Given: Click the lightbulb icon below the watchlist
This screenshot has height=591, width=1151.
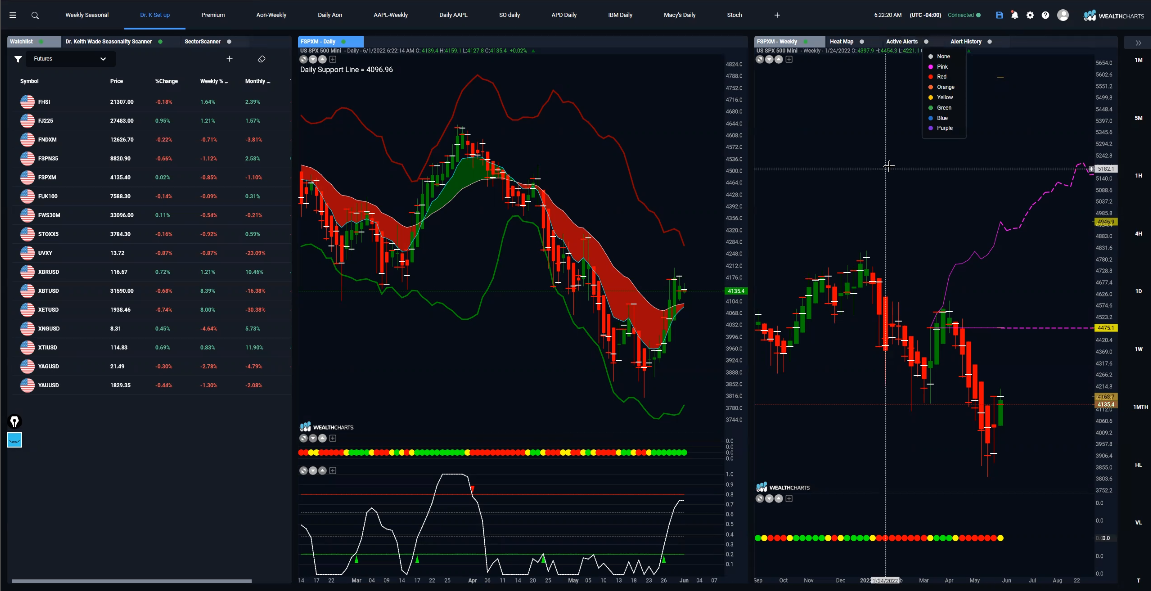Looking at the screenshot, I should click(14, 421).
